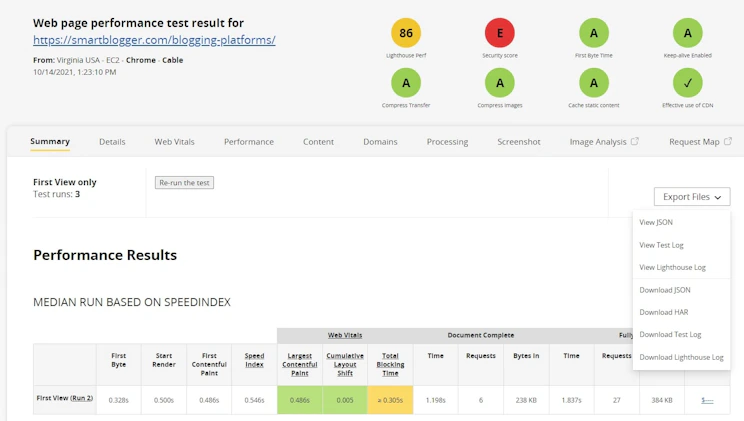The height and width of the screenshot is (421, 744).
Task: Choose Download Lighthouse Log option
Action: 681,357
